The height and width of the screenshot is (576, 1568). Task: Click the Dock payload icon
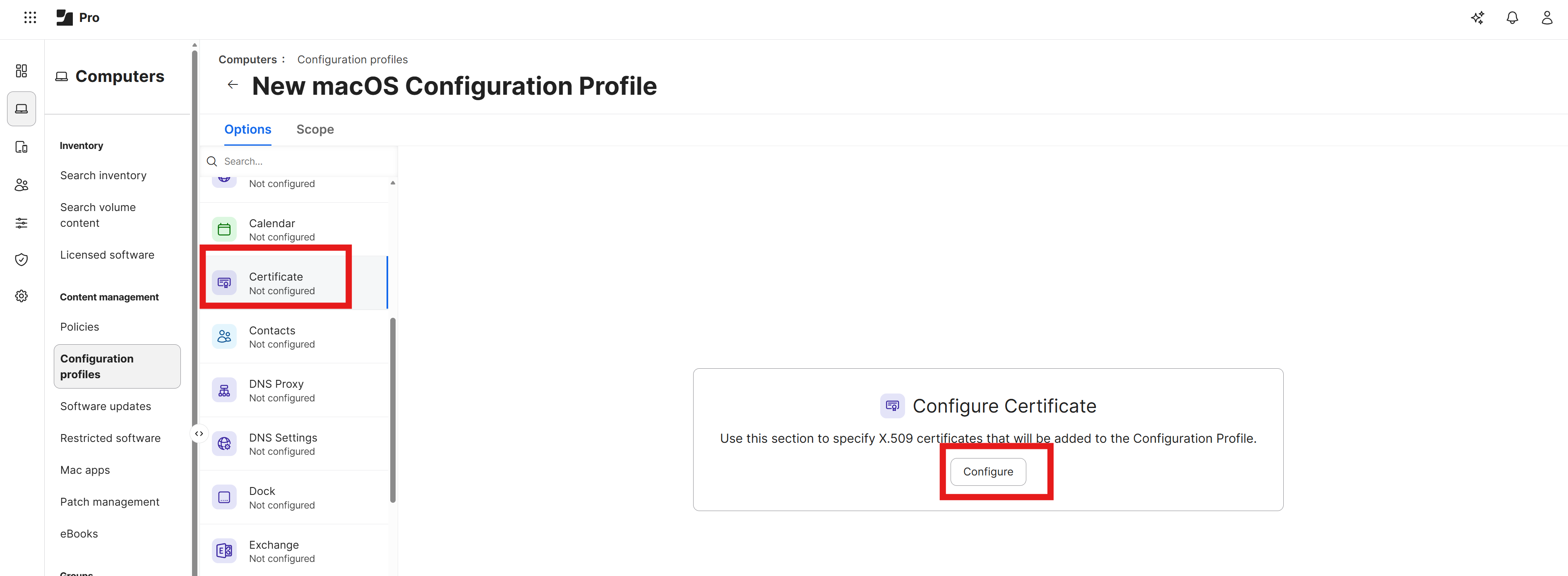pos(224,497)
